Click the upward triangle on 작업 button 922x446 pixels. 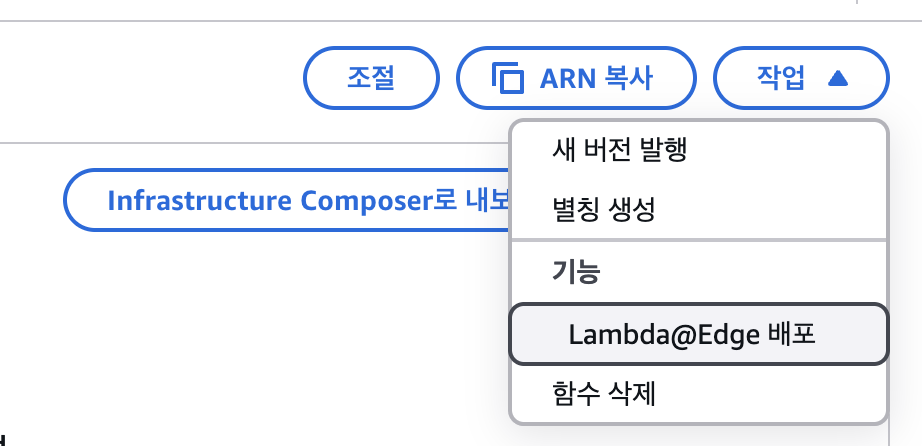(x=838, y=78)
